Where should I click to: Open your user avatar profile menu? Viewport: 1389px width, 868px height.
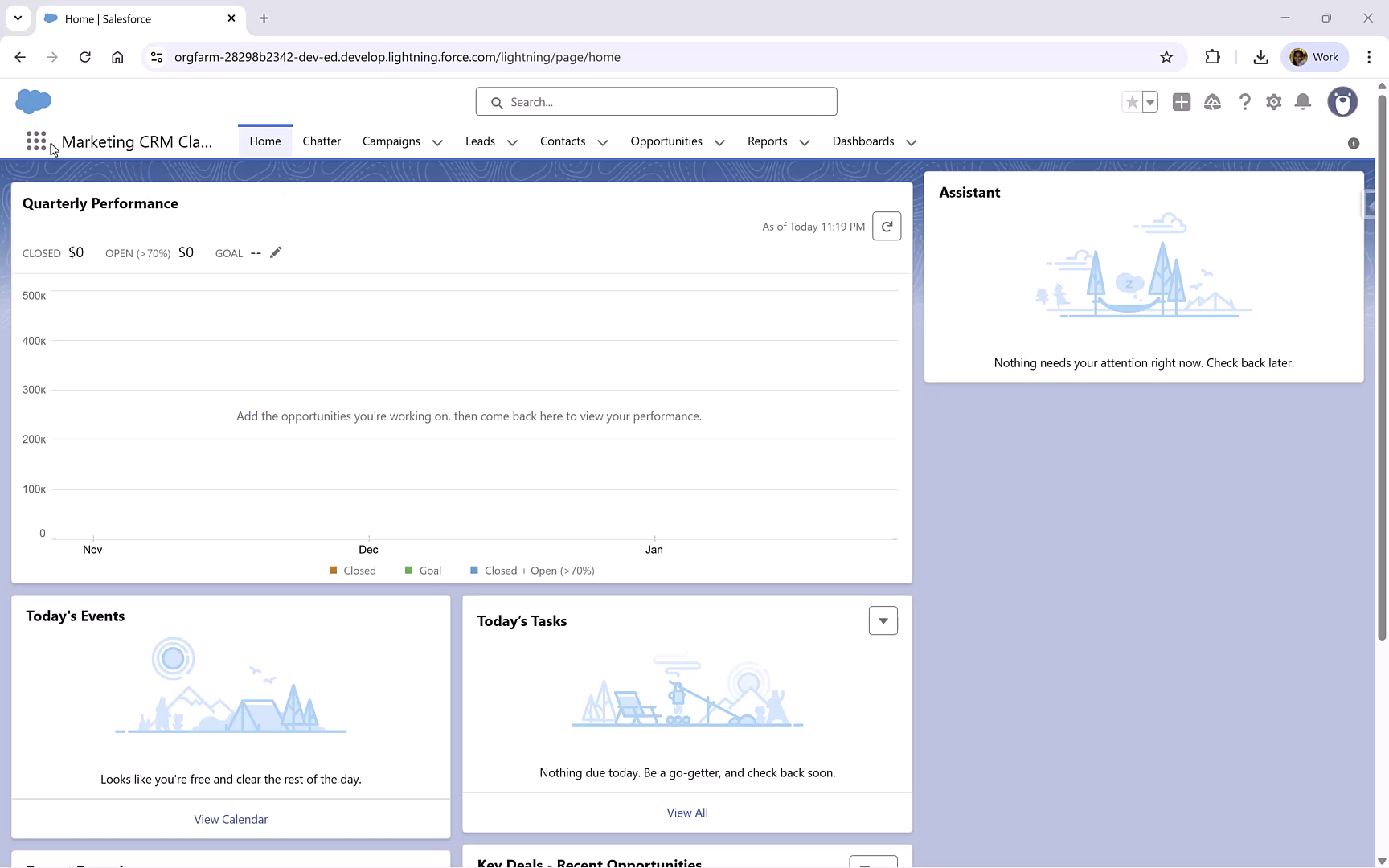tap(1343, 102)
